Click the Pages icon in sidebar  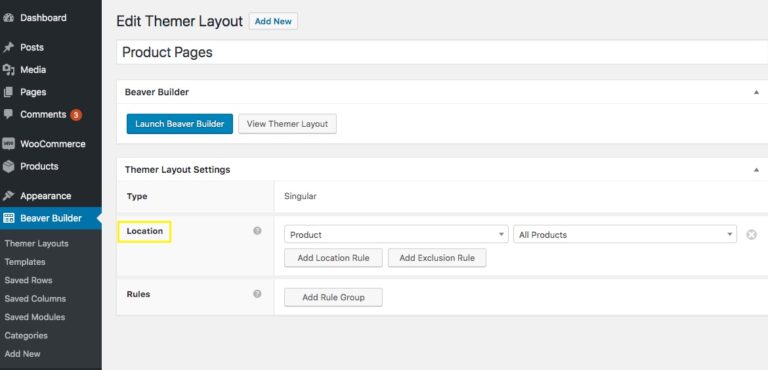click(x=8, y=92)
